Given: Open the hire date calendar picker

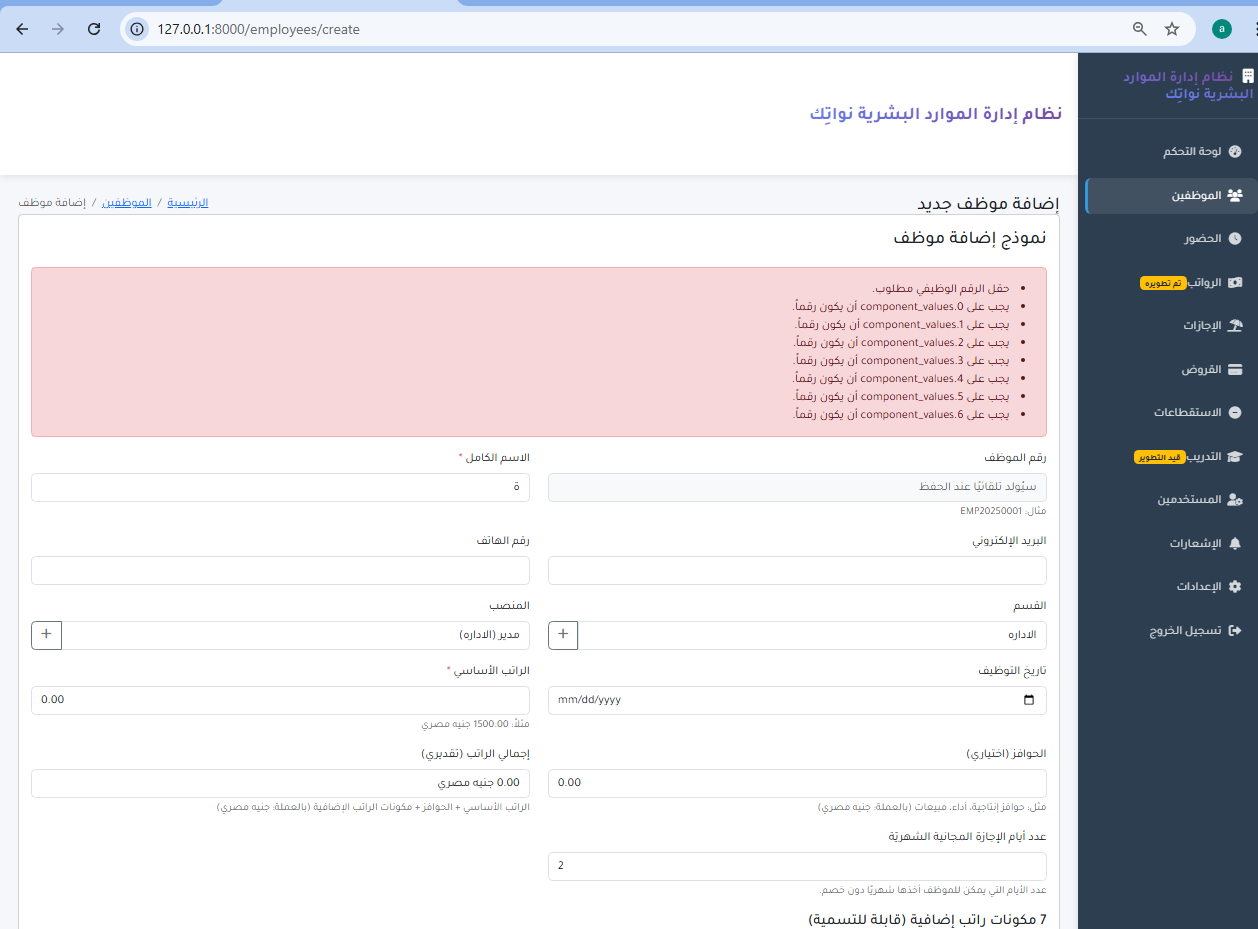Looking at the screenshot, I should pos(1029,700).
